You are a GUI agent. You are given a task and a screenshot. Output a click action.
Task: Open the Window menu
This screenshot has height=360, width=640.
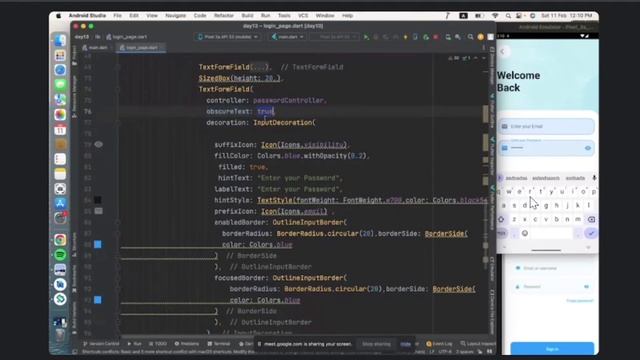click(325, 16)
